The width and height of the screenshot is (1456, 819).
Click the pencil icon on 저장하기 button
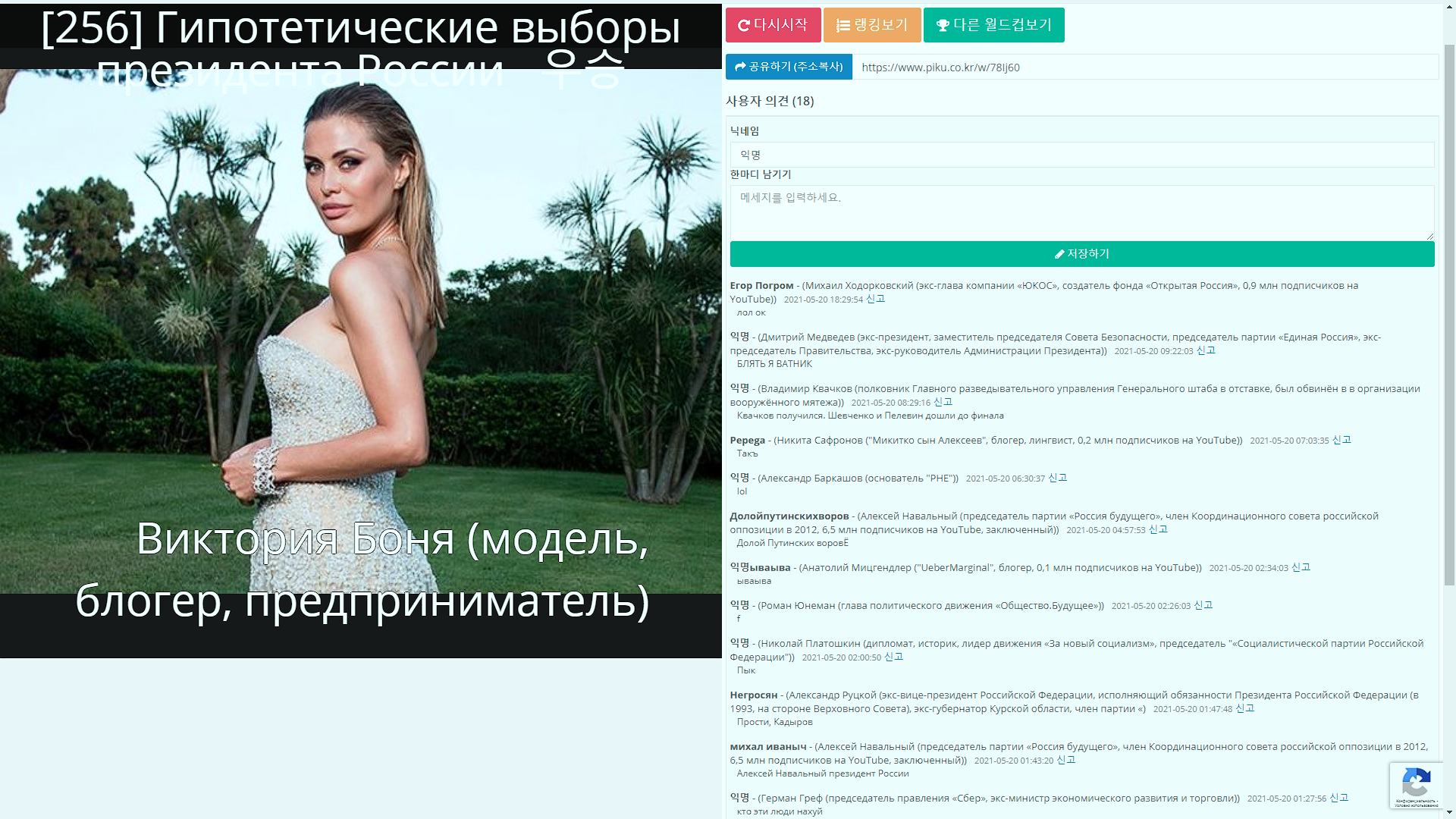point(1059,254)
